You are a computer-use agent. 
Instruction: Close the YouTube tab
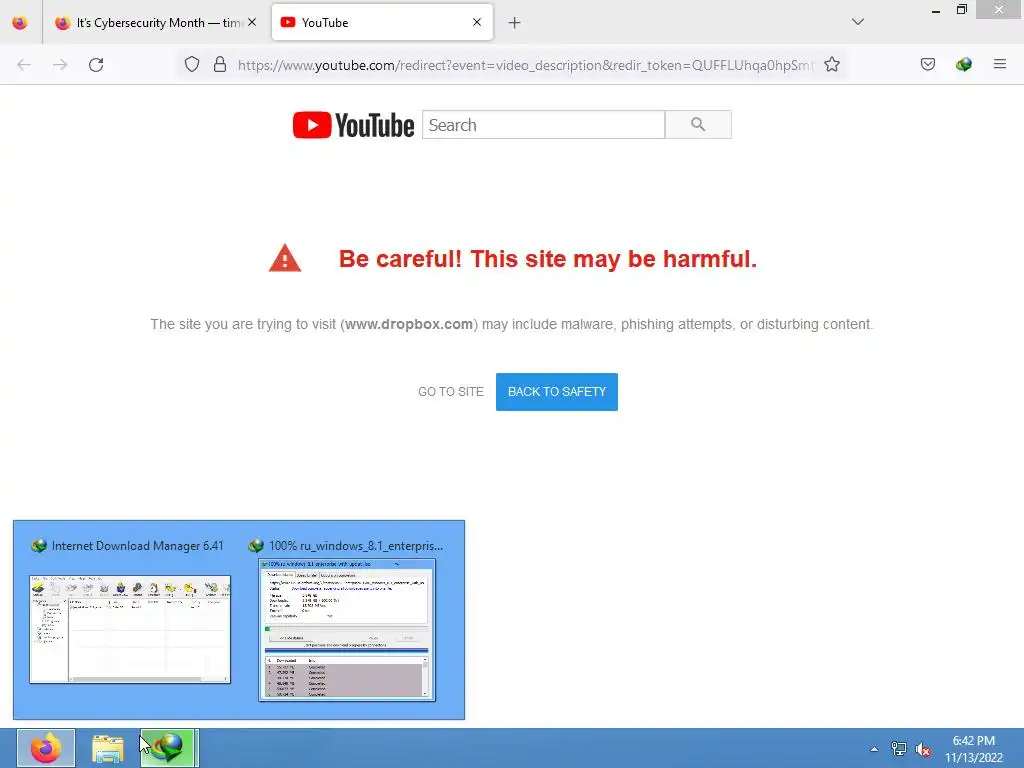pyautogui.click(x=477, y=22)
